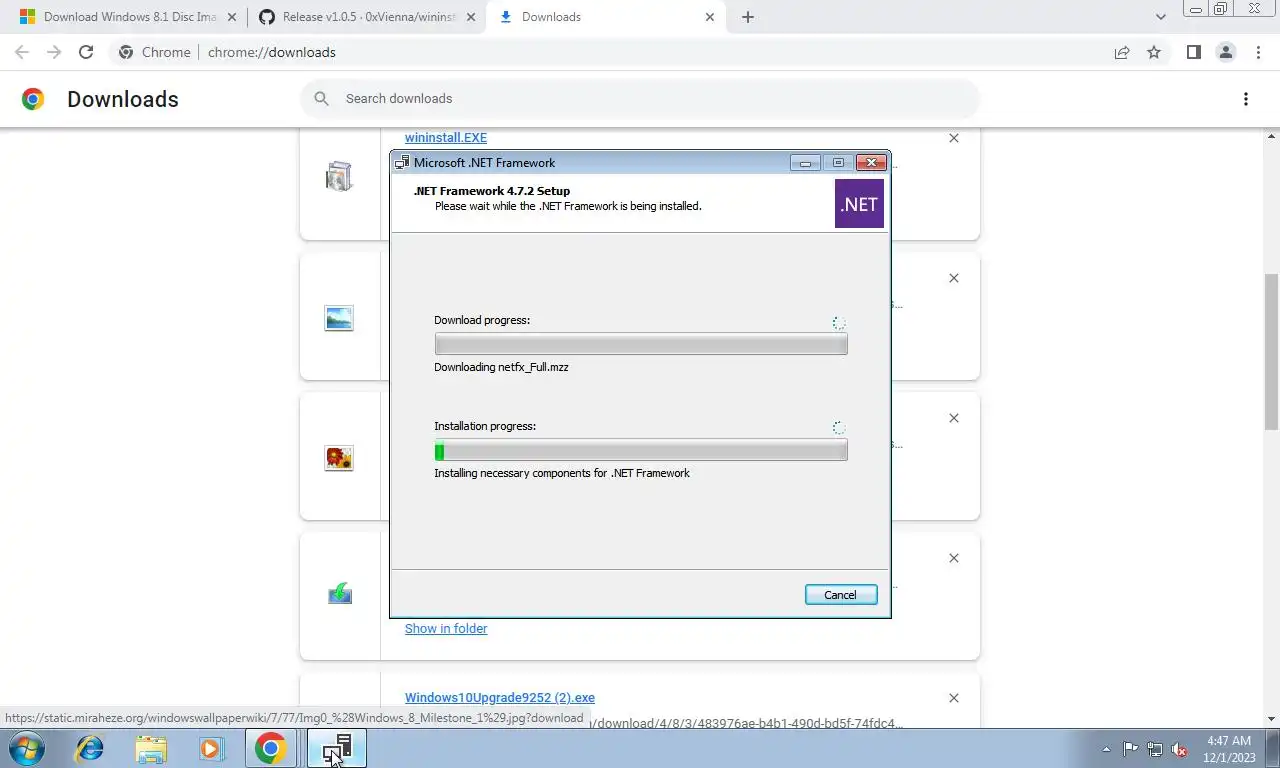
Task: Minimize the .NET Framework setup window
Action: [805, 163]
